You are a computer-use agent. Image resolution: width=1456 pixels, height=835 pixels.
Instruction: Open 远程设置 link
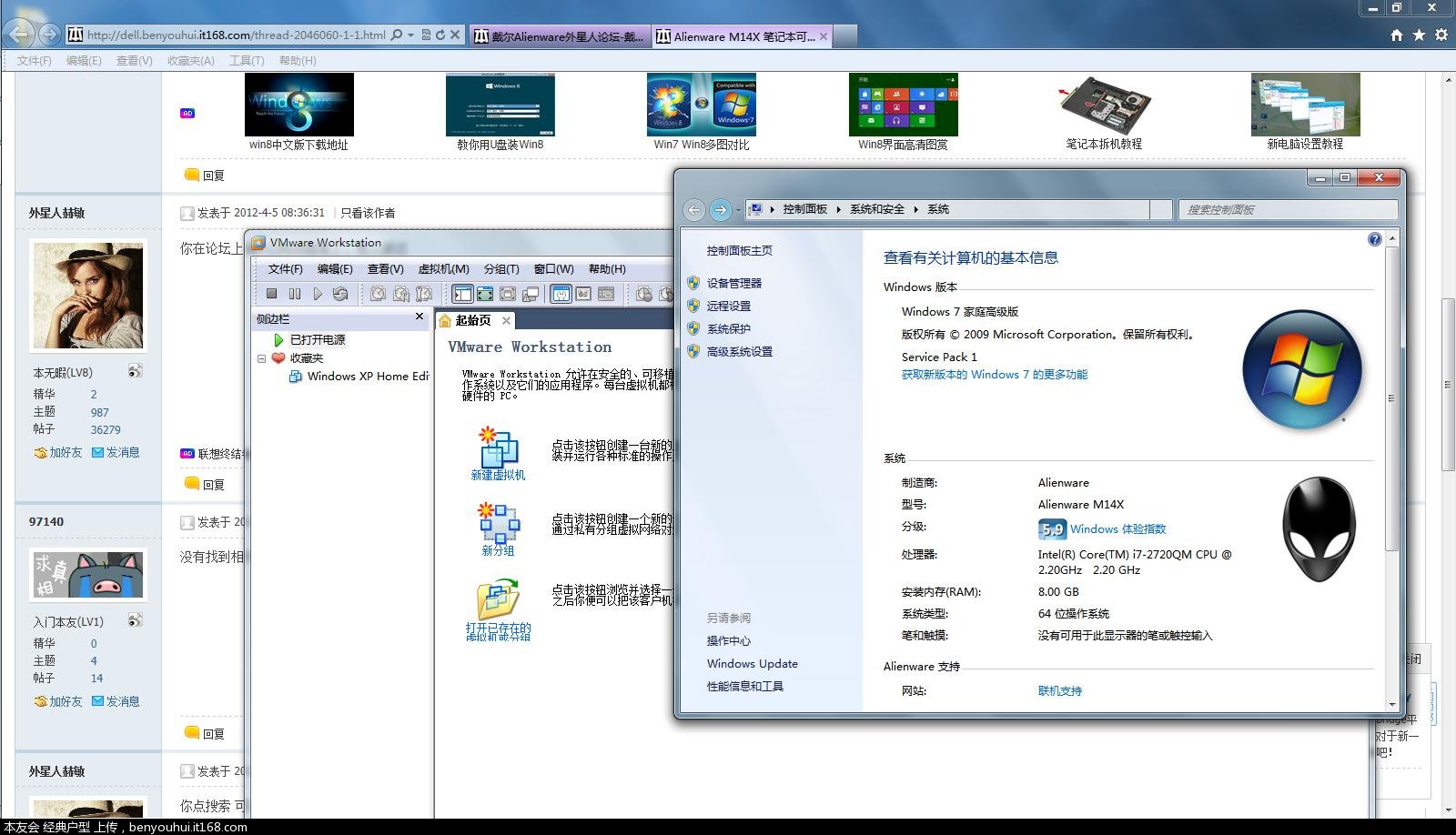click(728, 307)
